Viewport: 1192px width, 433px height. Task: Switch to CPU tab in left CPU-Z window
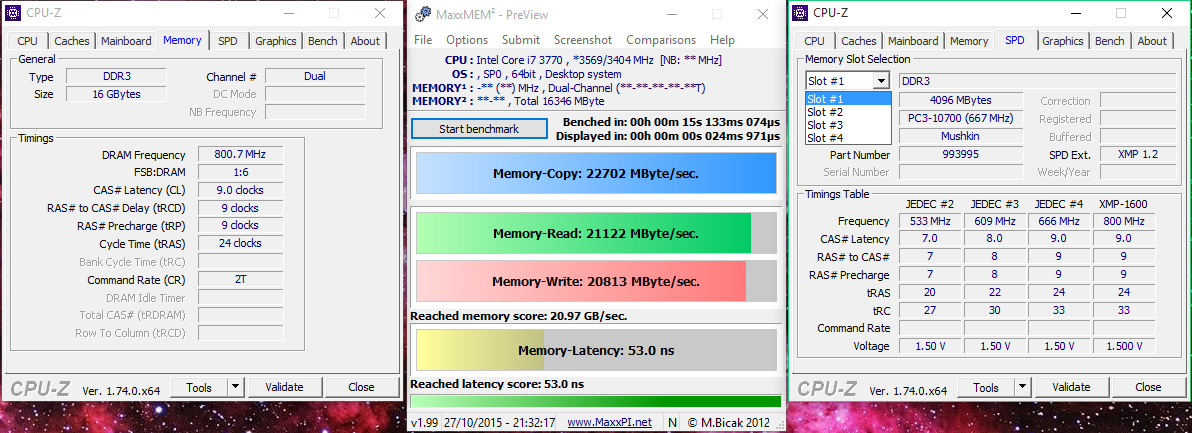coord(27,41)
